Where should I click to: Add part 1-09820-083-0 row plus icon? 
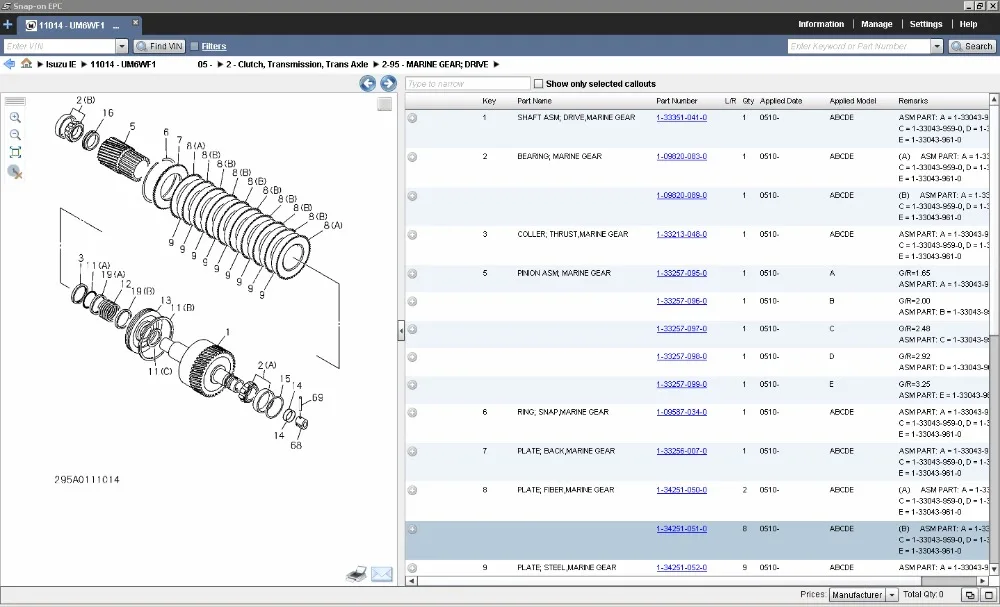point(413,157)
